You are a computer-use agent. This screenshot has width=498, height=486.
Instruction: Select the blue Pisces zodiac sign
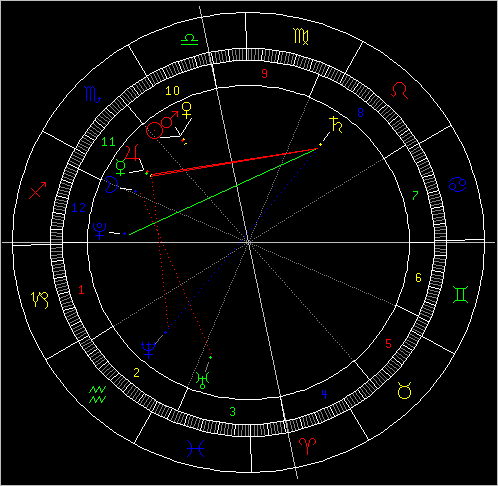pos(195,448)
